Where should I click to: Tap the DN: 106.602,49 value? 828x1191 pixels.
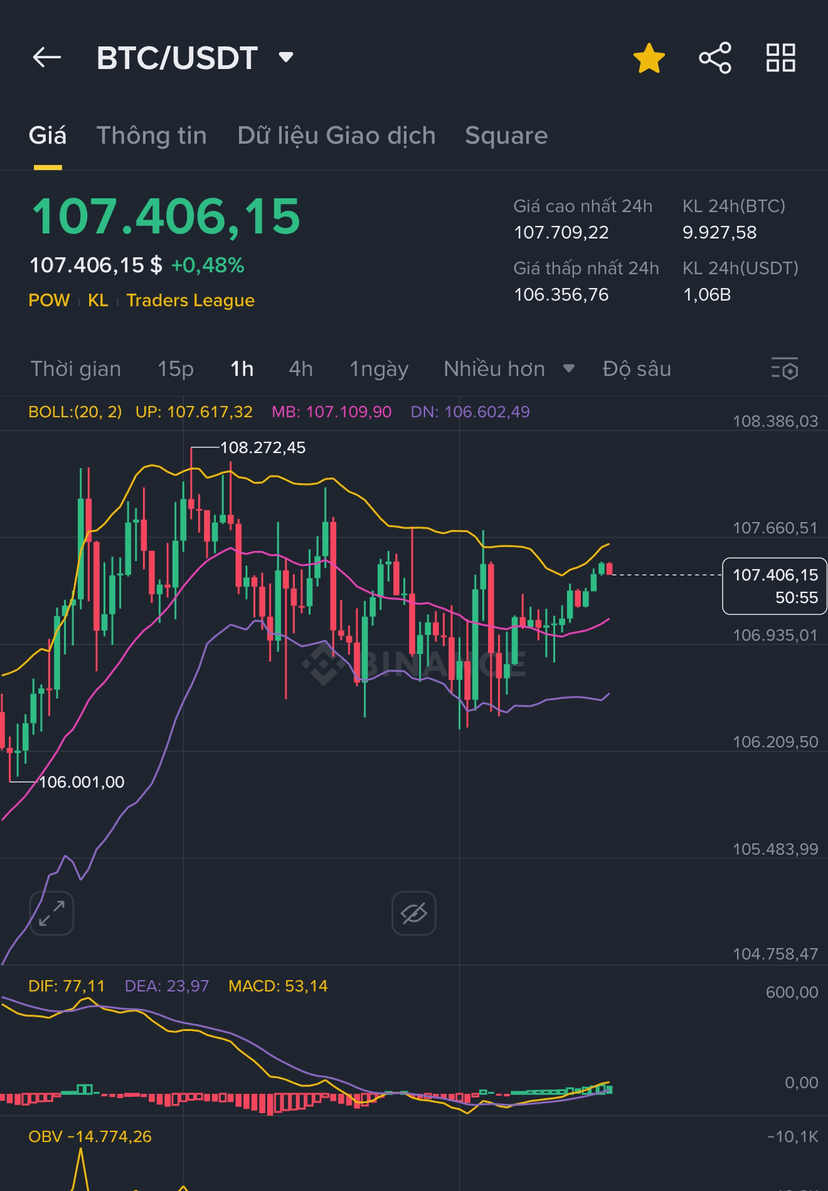coord(470,412)
